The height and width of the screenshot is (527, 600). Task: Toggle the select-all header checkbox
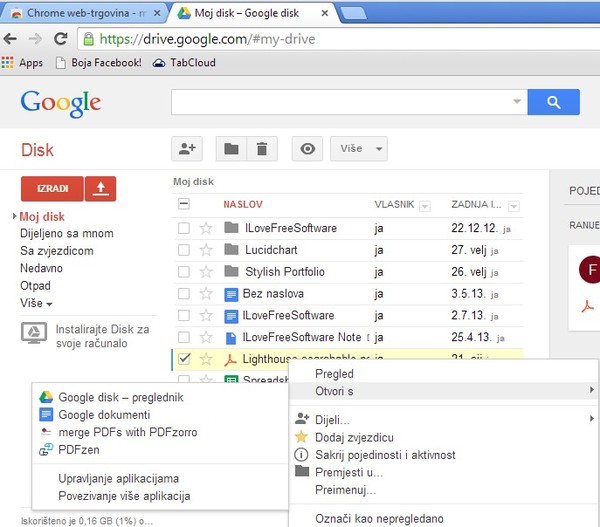point(184,204)
